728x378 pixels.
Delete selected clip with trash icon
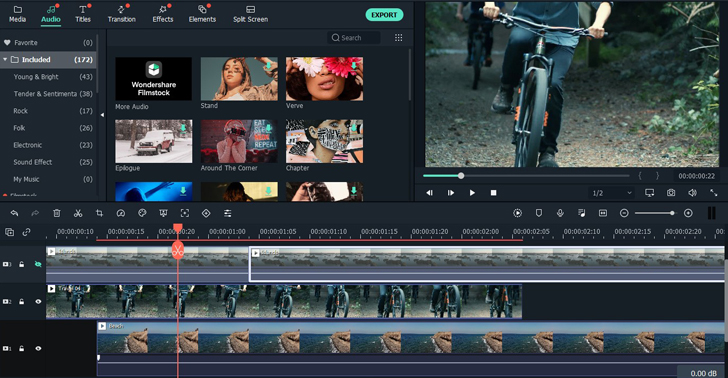[x=57, y=213]
